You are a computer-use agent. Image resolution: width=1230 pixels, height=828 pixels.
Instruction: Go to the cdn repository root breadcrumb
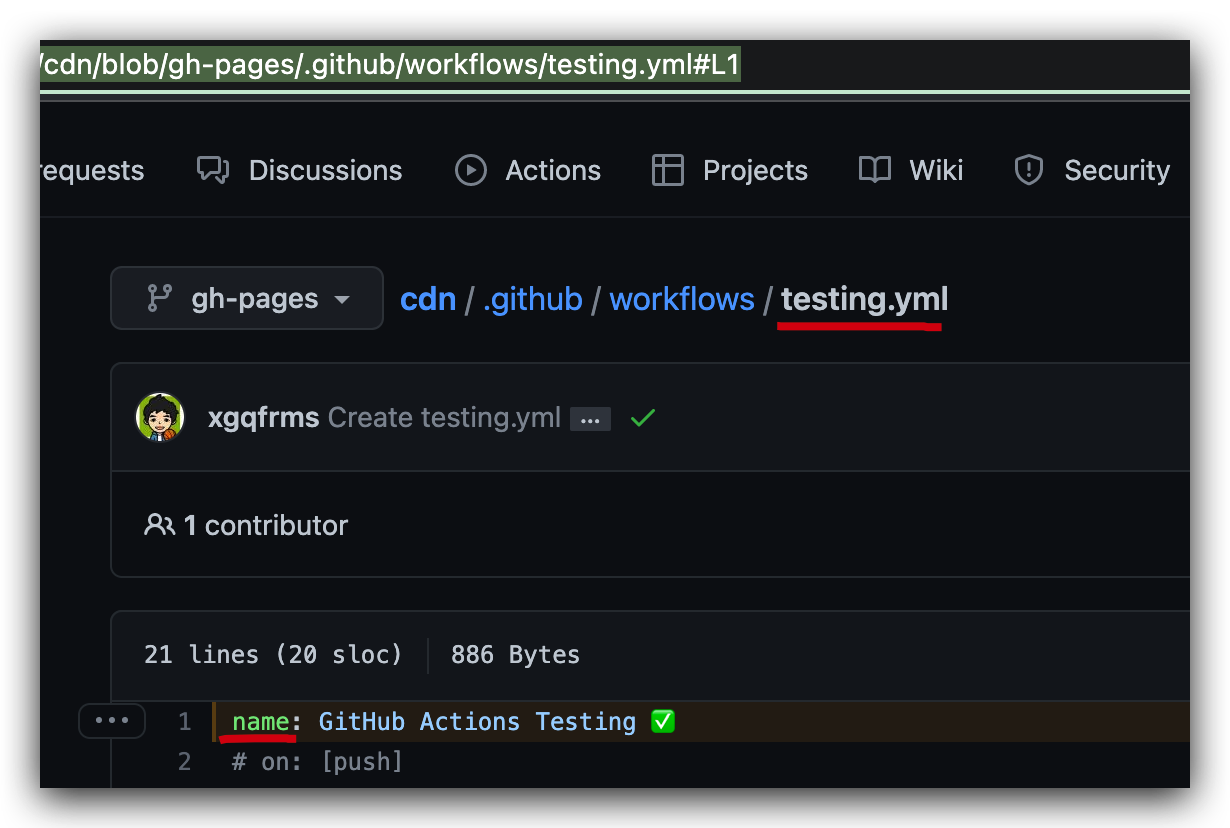(x=428, y=299)
